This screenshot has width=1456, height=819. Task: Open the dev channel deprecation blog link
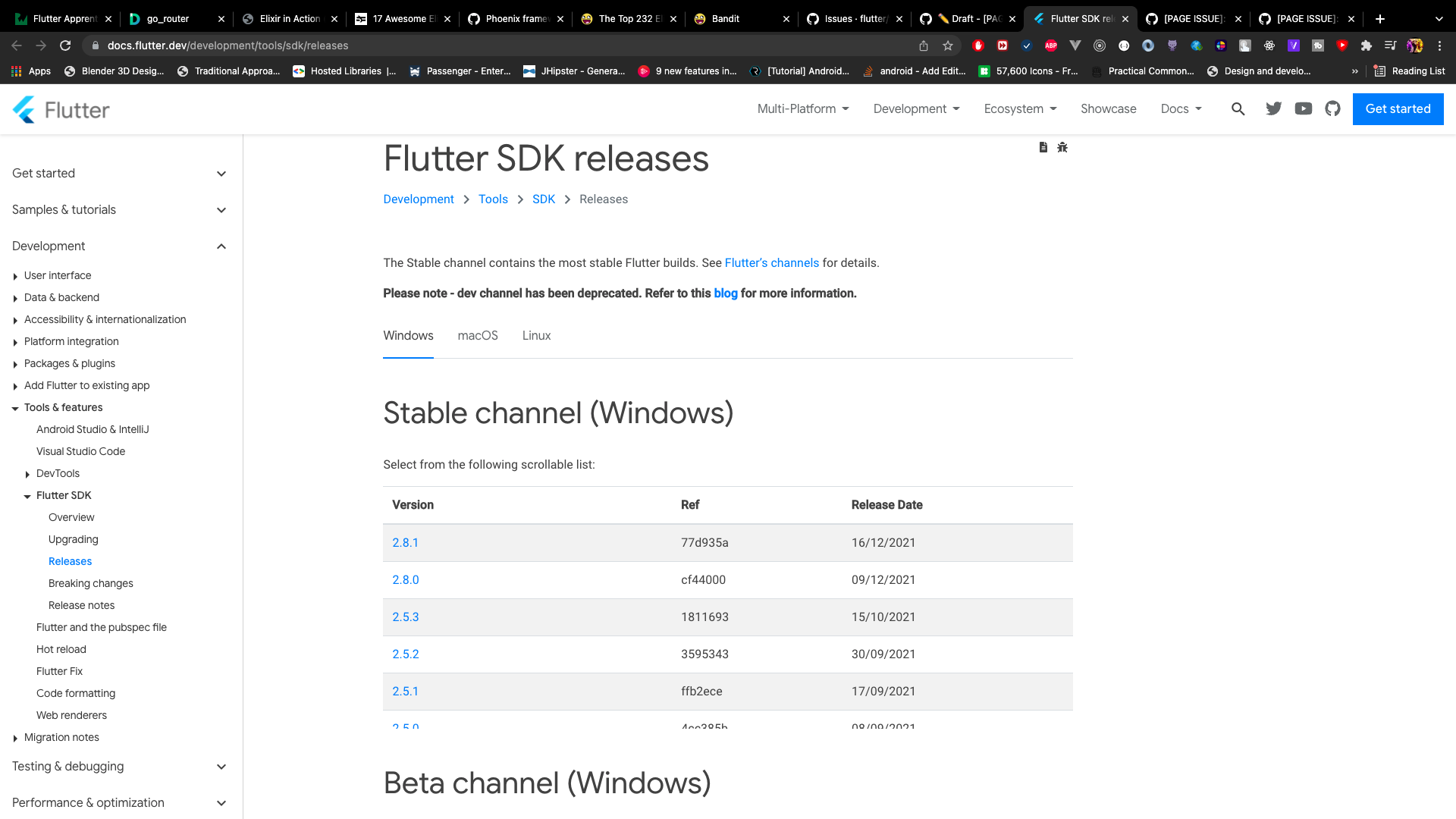pyautogui.click(x=726, y=293)
